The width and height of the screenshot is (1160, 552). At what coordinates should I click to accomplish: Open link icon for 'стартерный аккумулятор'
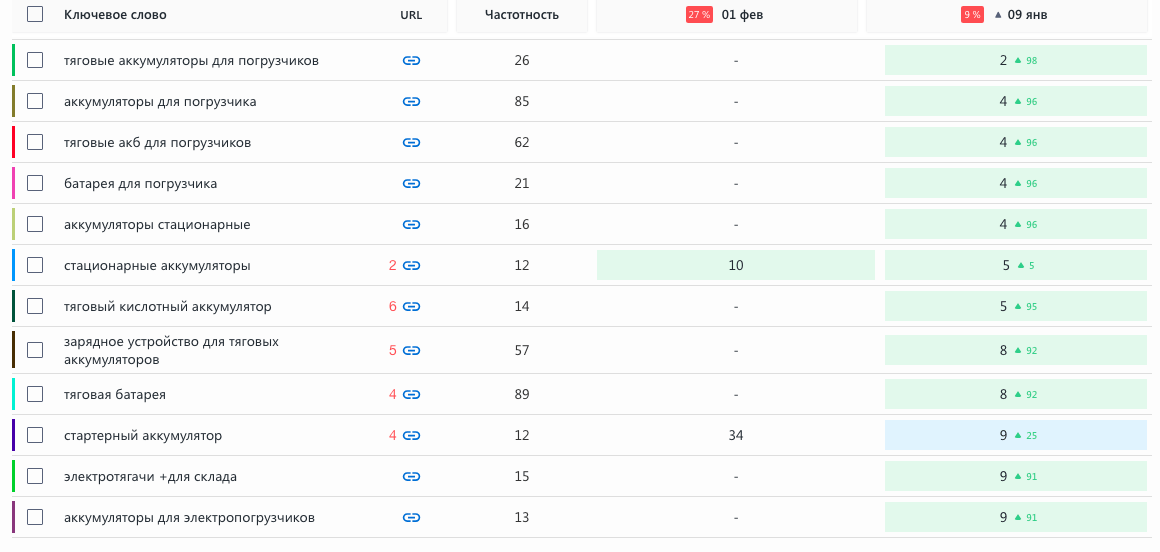(411, 436)
